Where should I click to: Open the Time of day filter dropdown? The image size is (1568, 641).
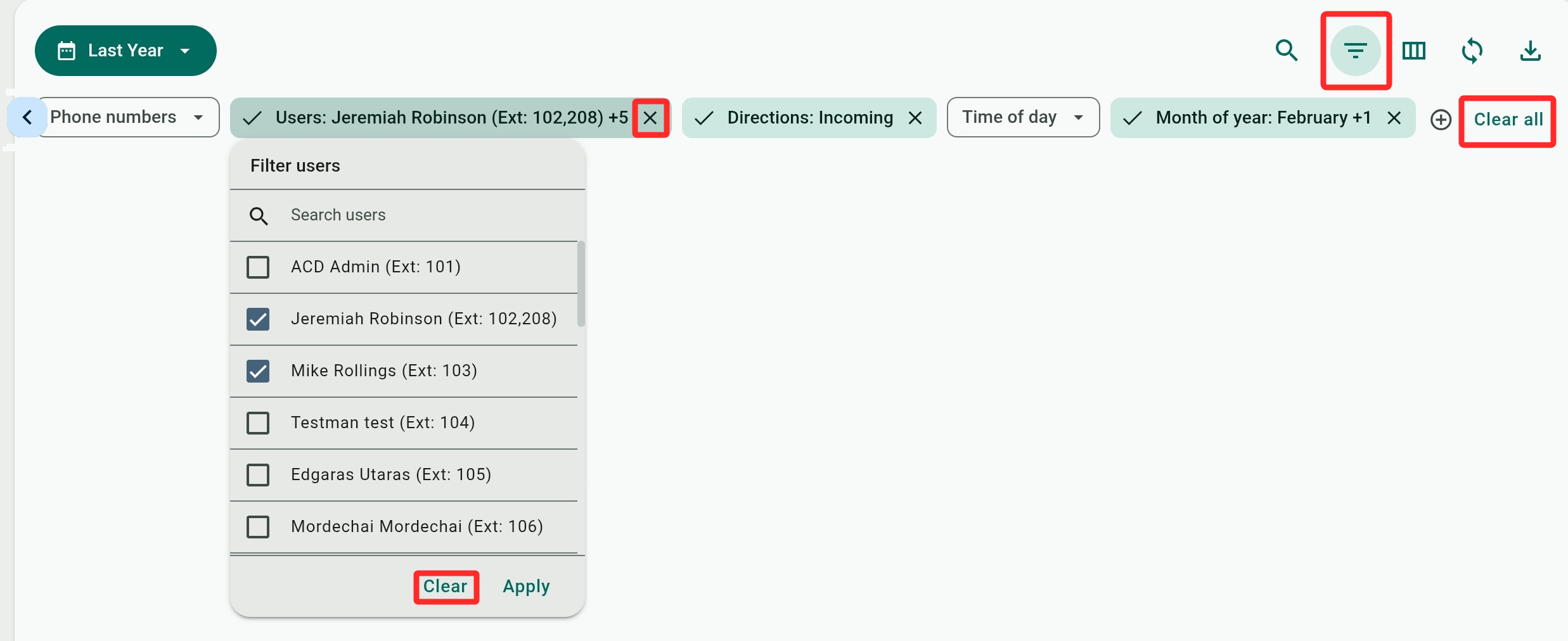(1024, 117)
